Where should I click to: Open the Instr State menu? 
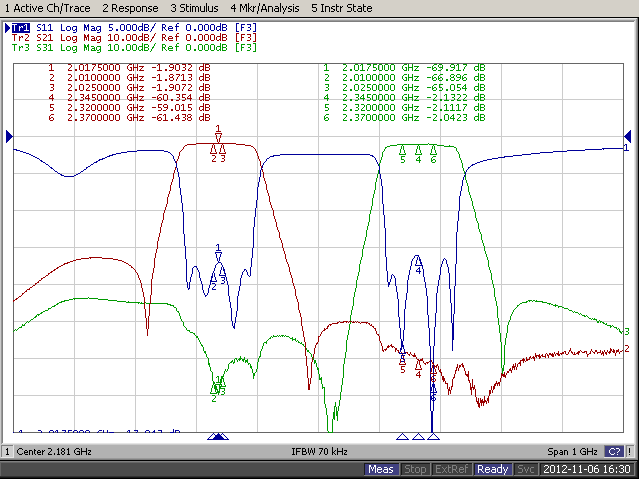(342, 8)
